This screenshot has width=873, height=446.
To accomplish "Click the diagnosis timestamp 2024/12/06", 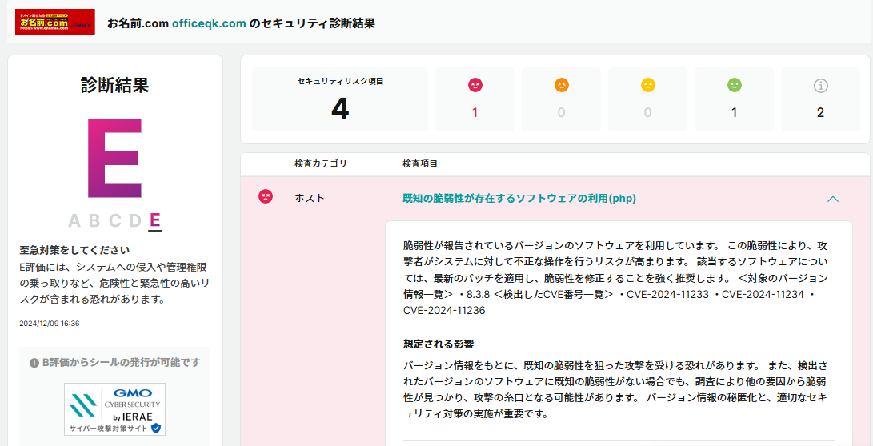I will (x=49, y=323).
